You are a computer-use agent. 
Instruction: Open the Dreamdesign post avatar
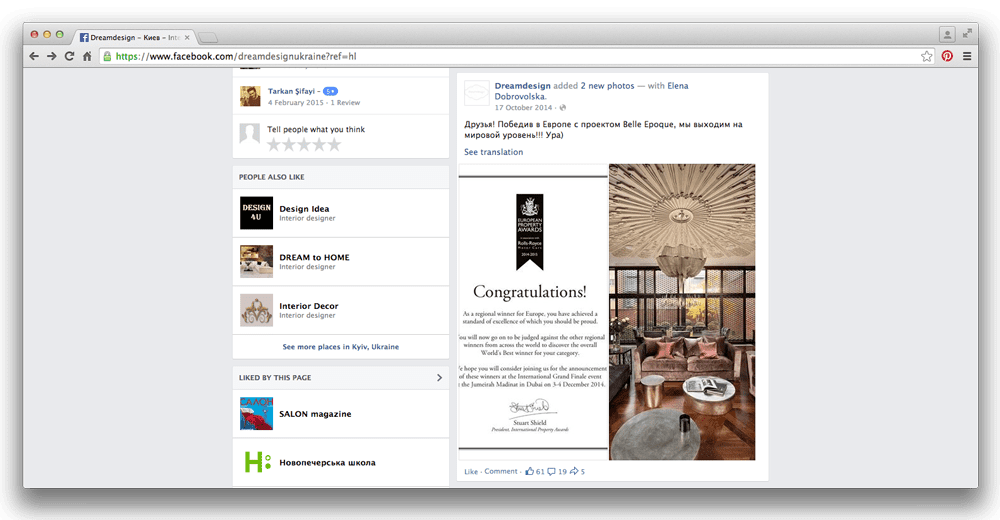476,93
